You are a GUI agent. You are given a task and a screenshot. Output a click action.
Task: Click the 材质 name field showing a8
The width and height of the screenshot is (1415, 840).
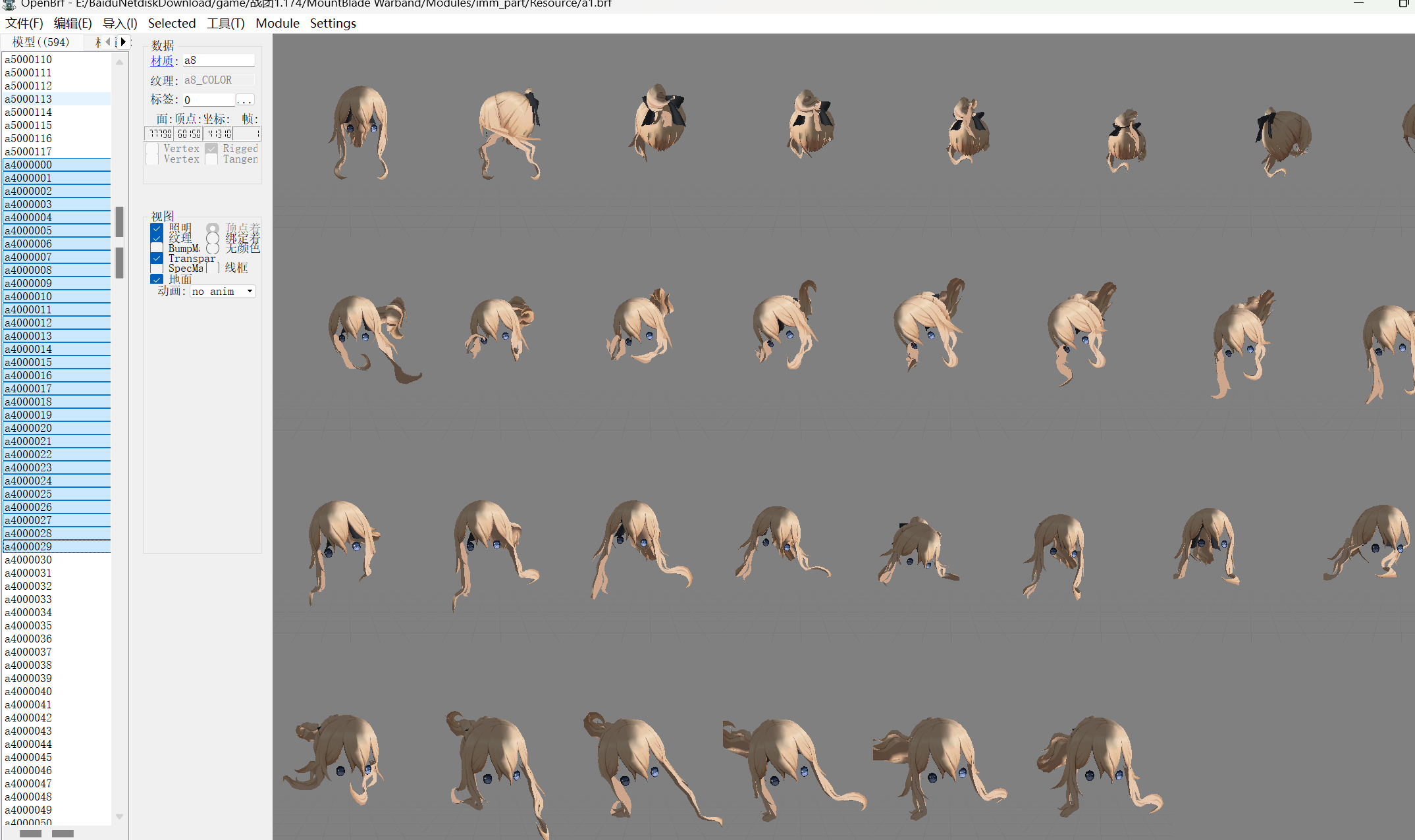click(x=219, y=60)
